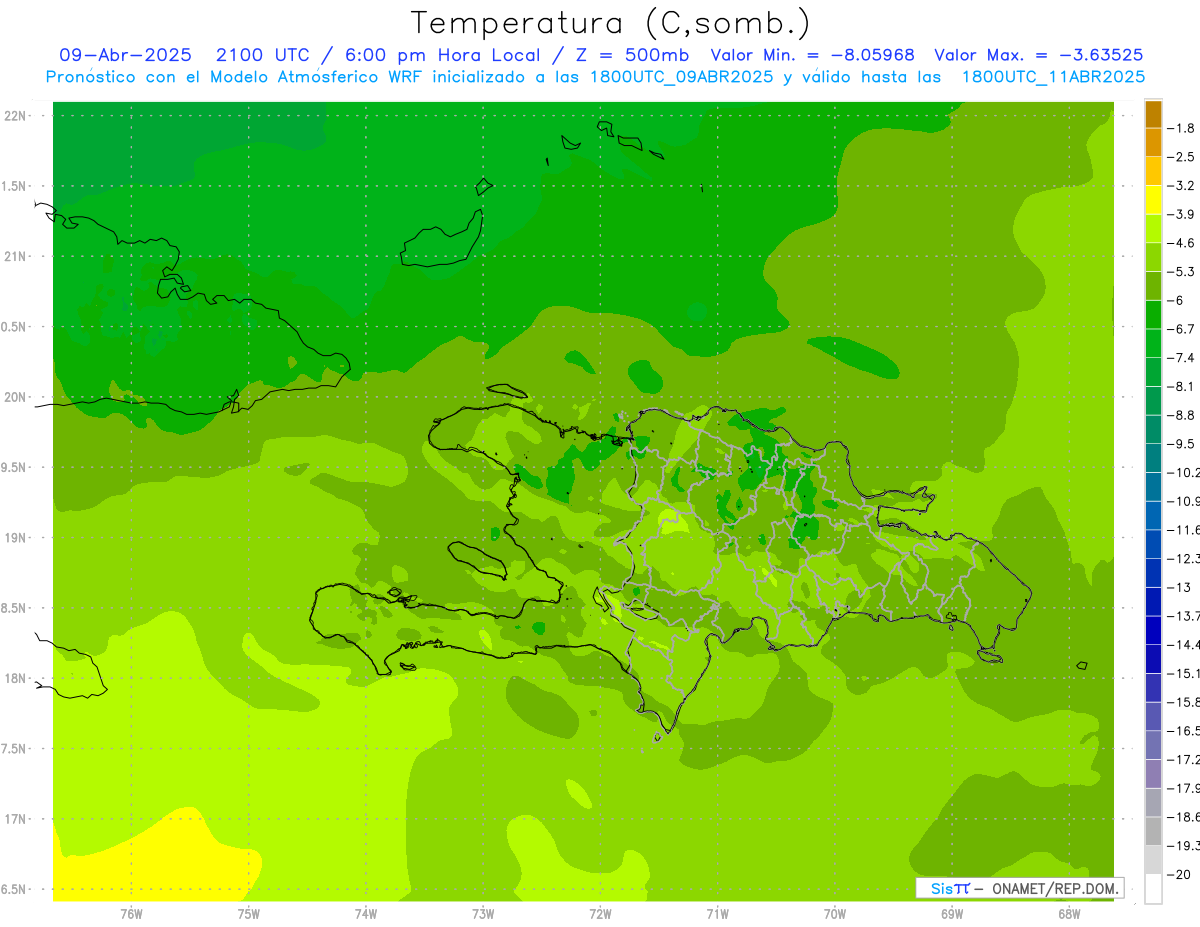The width and height of the screenshot is (1200, 927).
Task: Click the '-20' legend value
Action: (1178, 874)
